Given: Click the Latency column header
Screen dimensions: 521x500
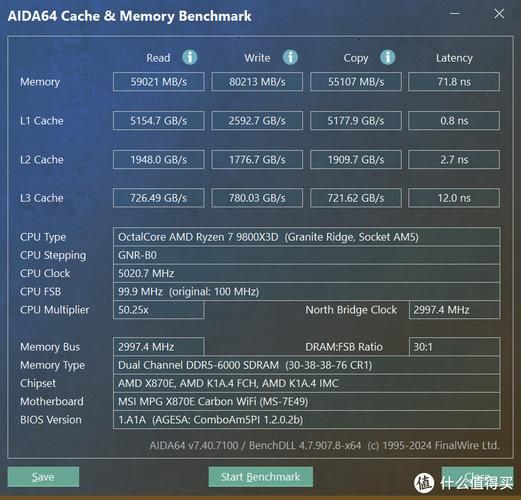Looking at the screenshot, I should [454, 58].
